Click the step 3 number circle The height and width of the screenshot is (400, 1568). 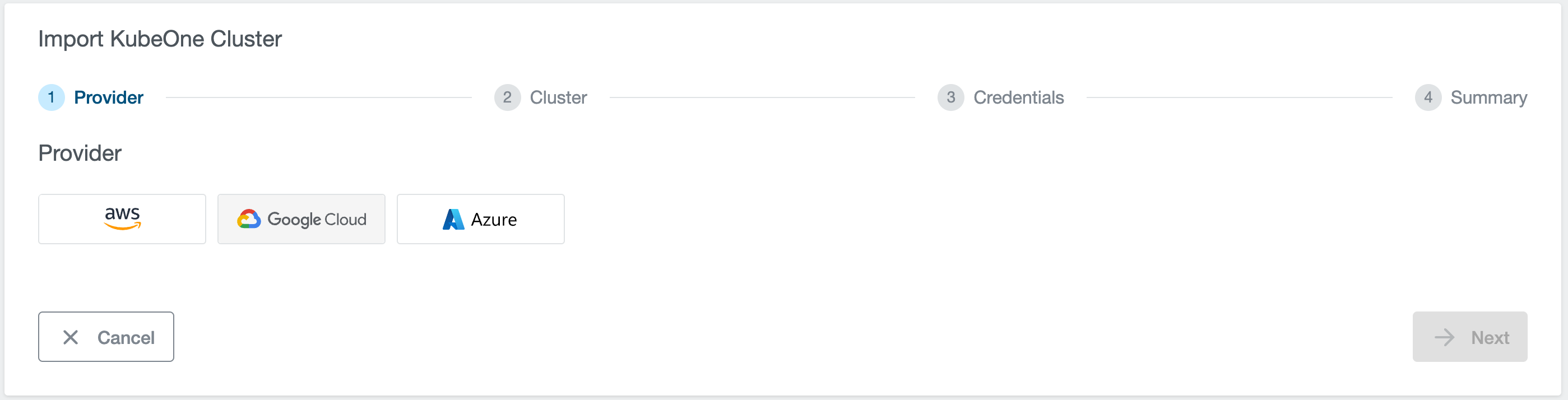pyautogui.click(x=950, y=97)
